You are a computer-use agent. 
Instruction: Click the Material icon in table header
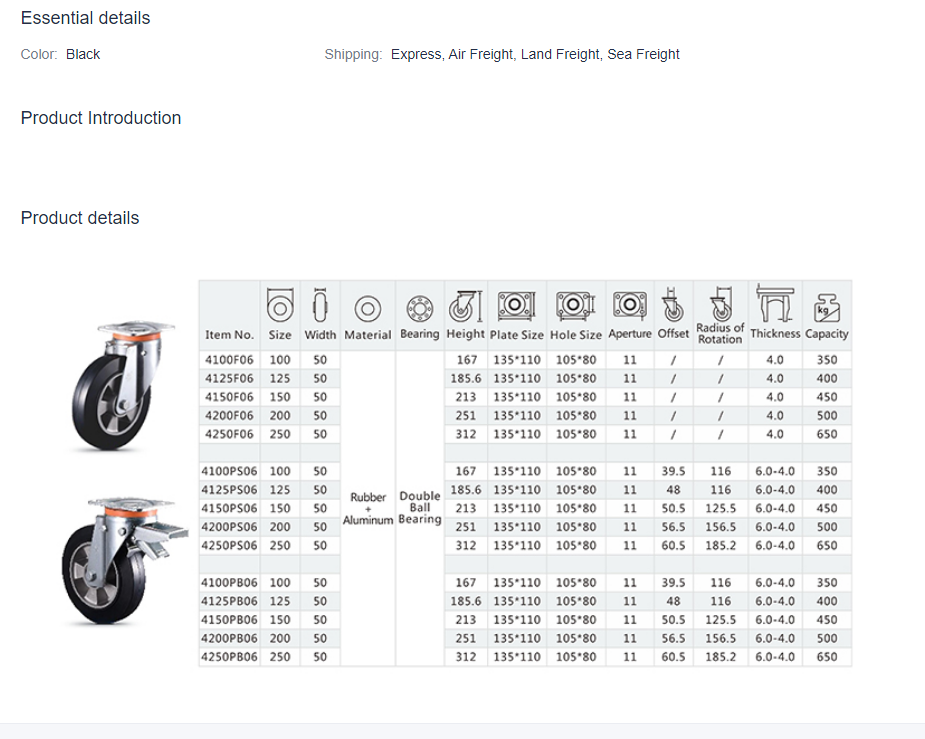click(x=367, y=308)
